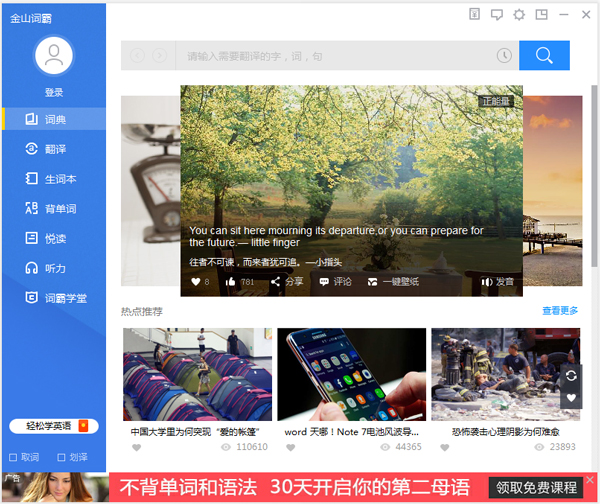Share the daily quote
Viewport: 600px width, 504px height.
pos(287,282)
